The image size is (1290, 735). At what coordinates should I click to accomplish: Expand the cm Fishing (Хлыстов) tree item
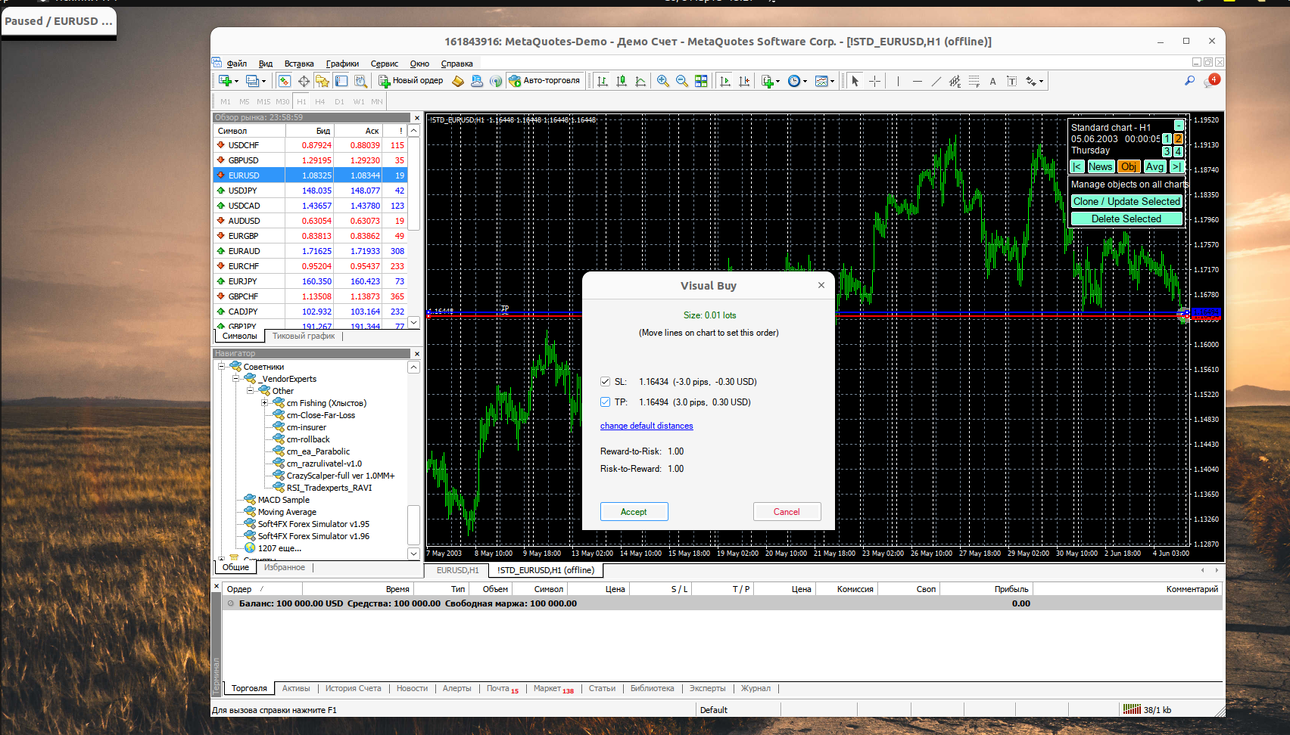(x=264, y=403)
